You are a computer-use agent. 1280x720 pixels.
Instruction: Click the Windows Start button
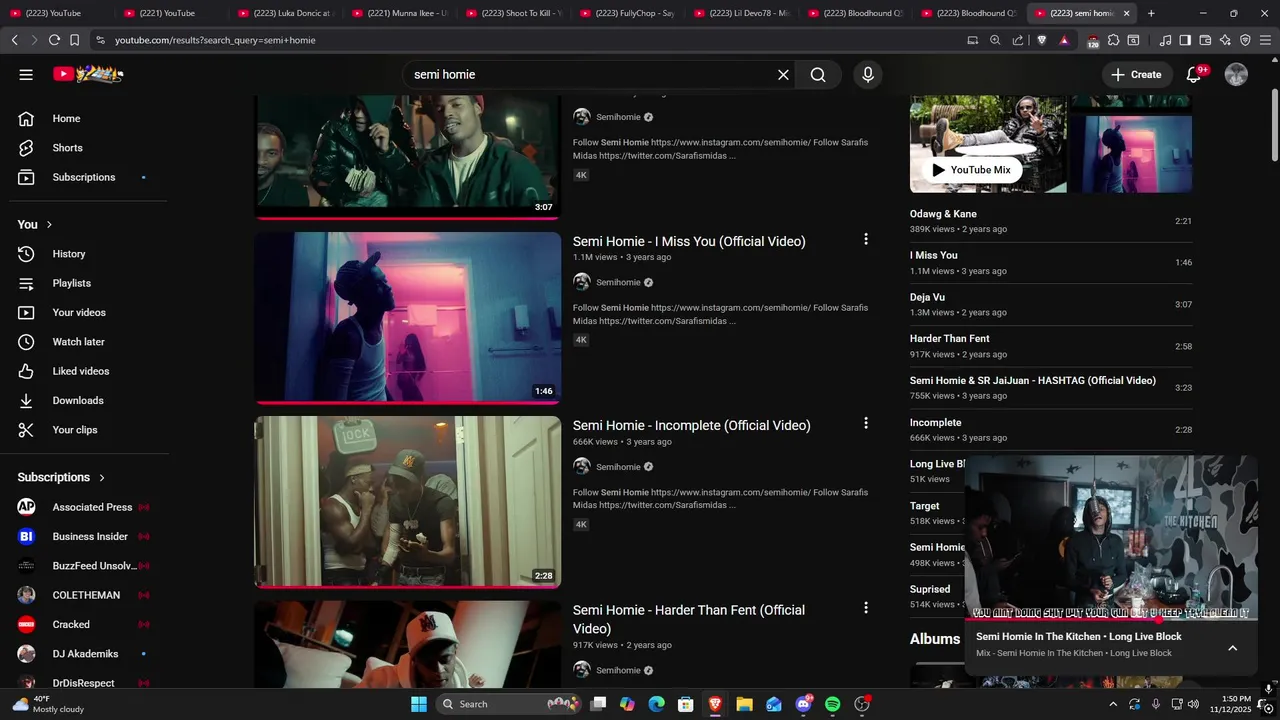(419, 704)
